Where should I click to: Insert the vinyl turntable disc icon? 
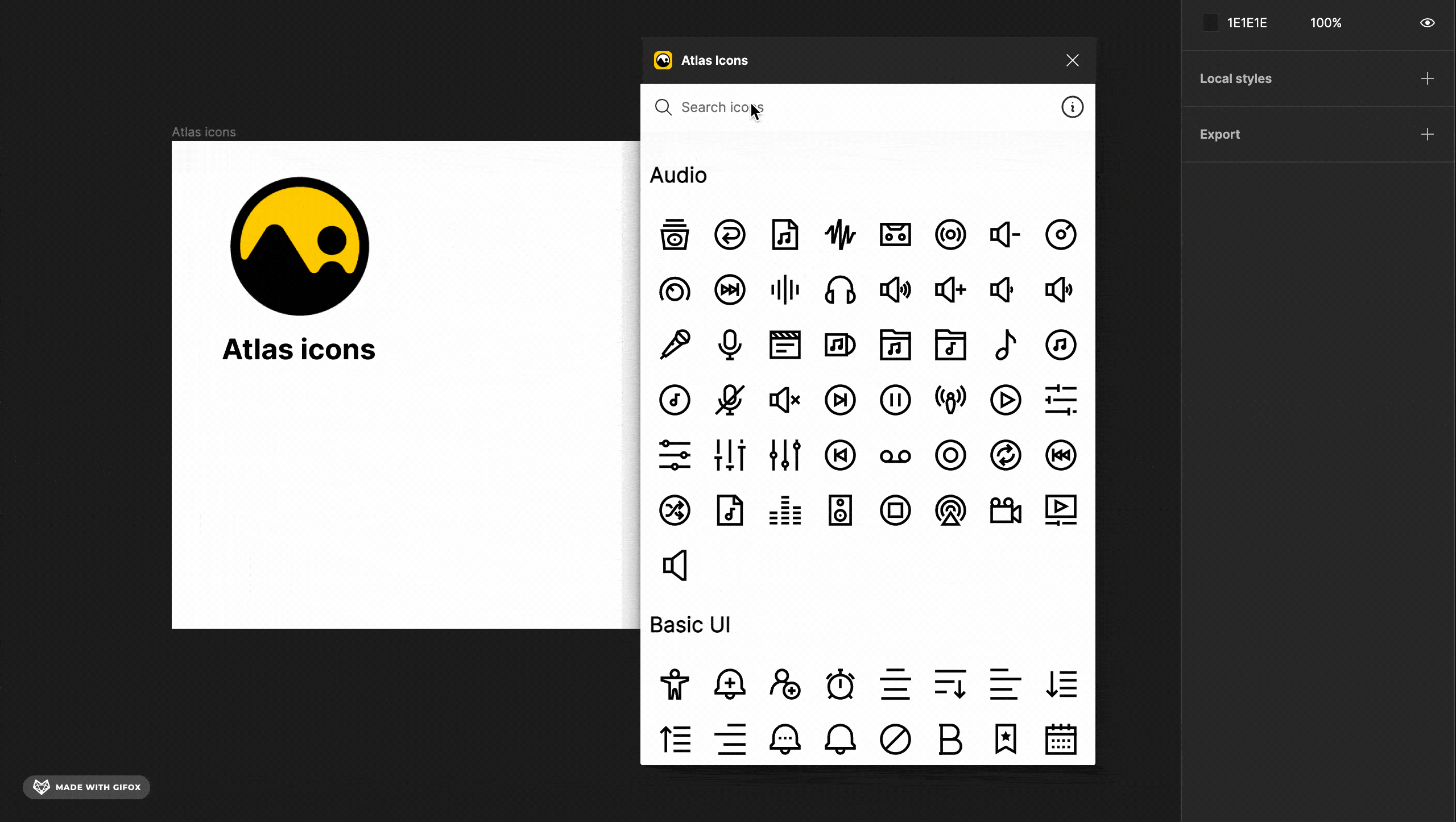point(1061,235)
